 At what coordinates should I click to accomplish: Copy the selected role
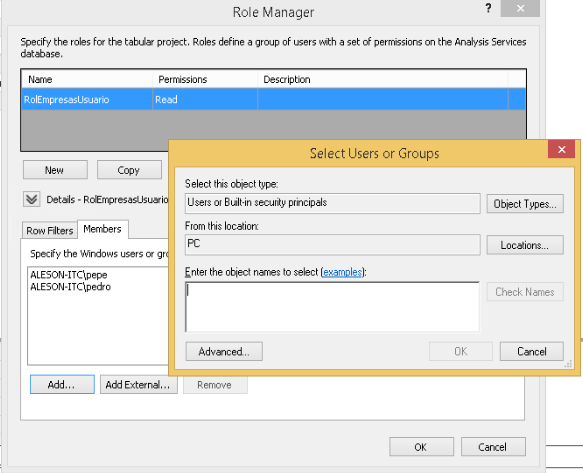129,170
